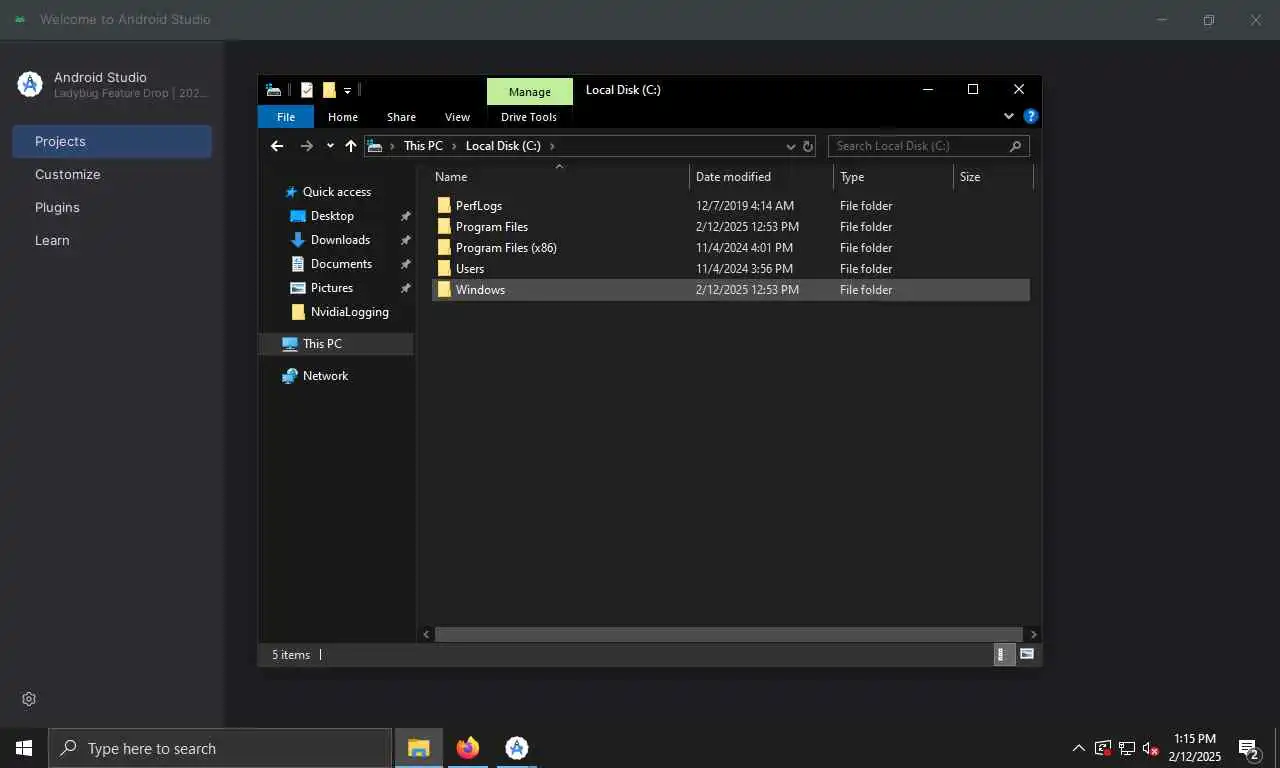This screenshot has width=1280, height=768.
Task: Click the Manage contextual tab
Action: 530,92
